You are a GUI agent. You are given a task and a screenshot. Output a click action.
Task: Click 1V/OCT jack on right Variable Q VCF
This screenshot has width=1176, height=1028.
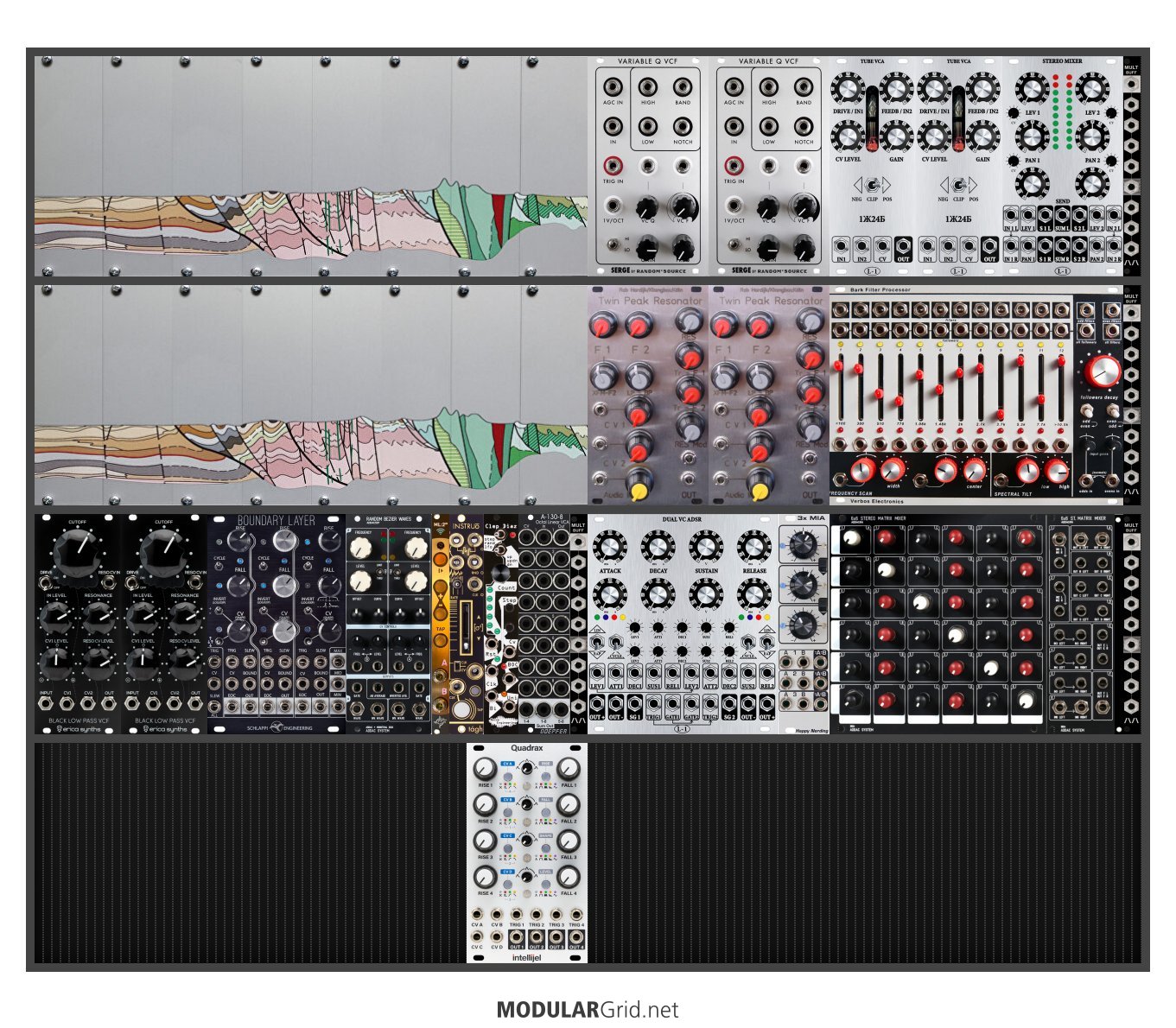pyautogui.click(x=734, y=206)
